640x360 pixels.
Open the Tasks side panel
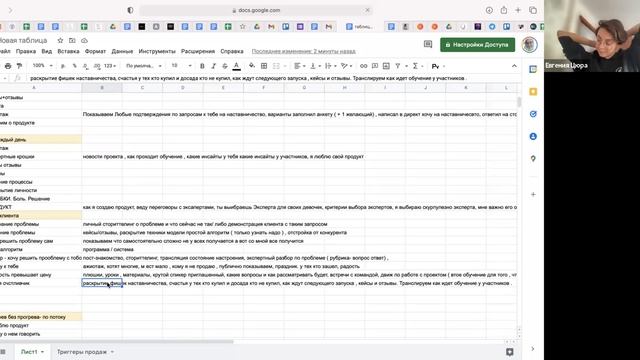[533, 114]
